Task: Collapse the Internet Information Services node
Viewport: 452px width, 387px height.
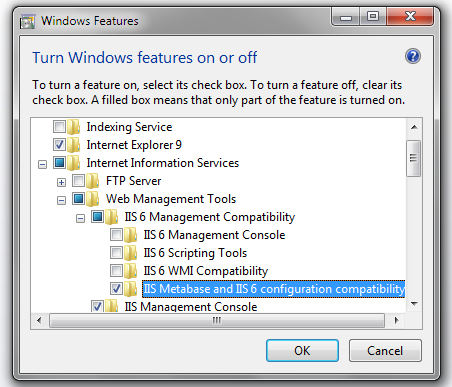Action: pos(42,164)
